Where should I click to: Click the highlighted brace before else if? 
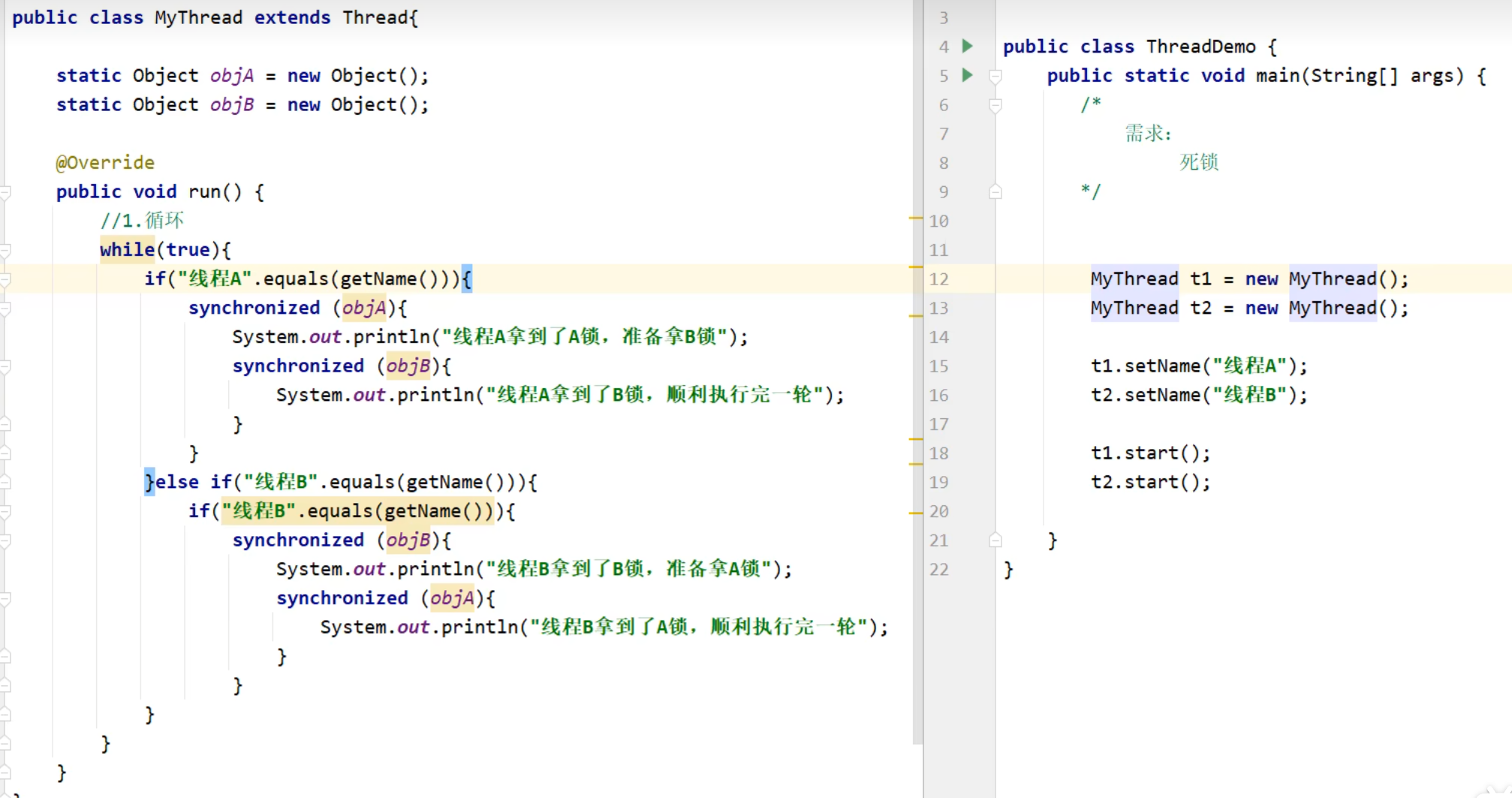click(x=149, y=482)
